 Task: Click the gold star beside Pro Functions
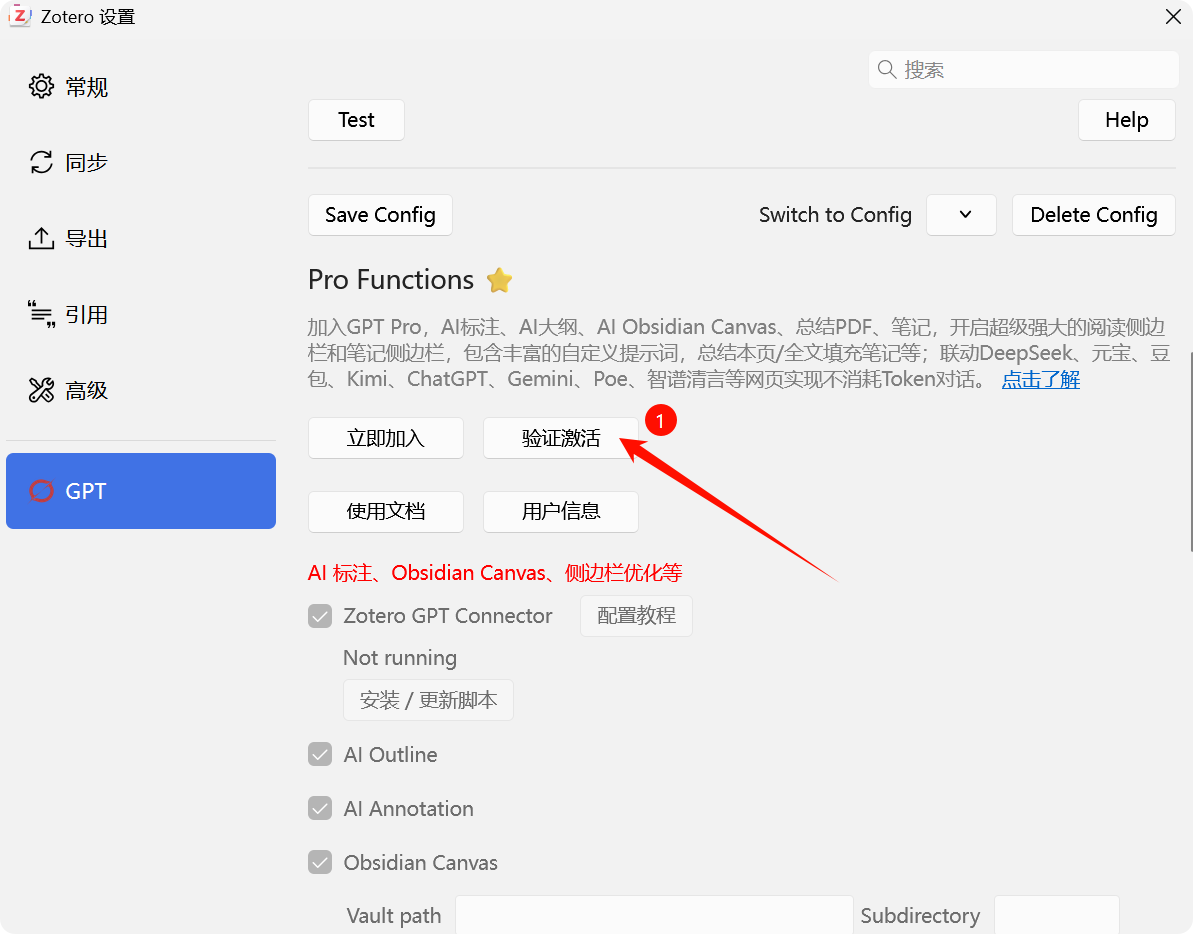(x=499, y=280)
